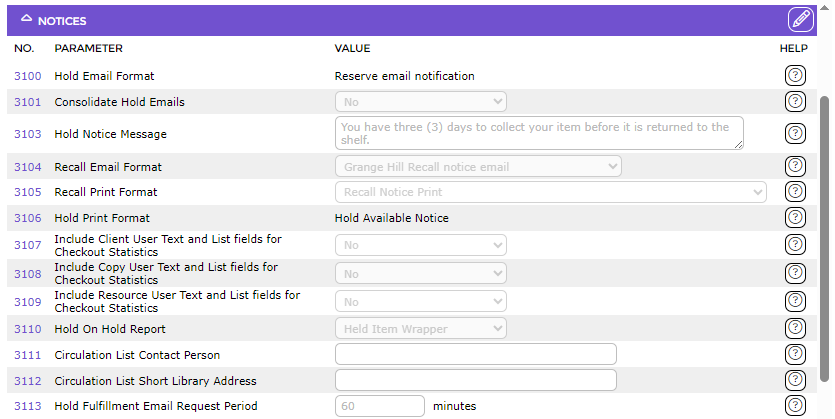The image size is (835, 419).
Task: Click the 'Hold Email Format' parameter label
Action: click(104, 76)
